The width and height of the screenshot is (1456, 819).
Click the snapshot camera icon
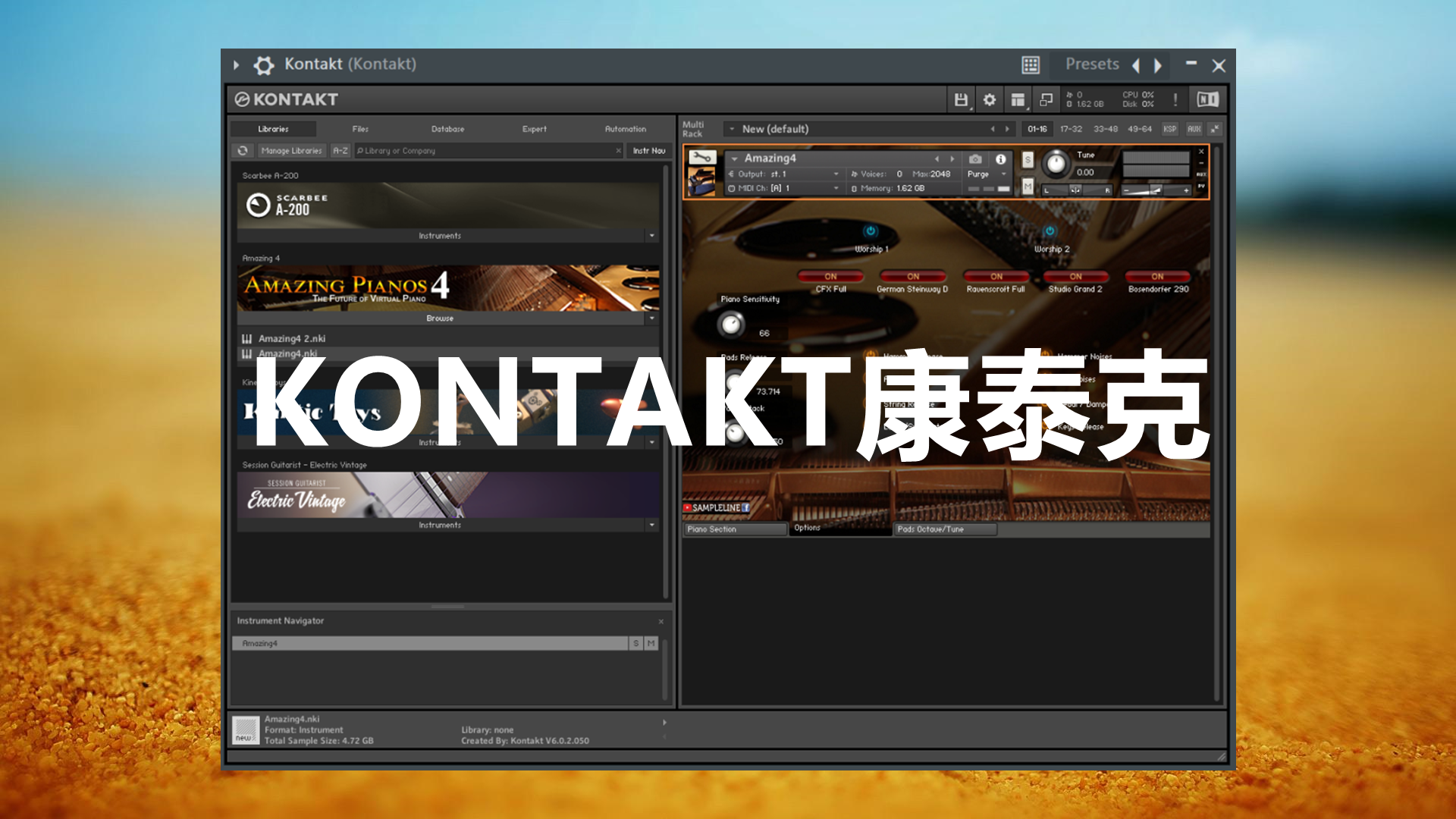click(975, 159)
